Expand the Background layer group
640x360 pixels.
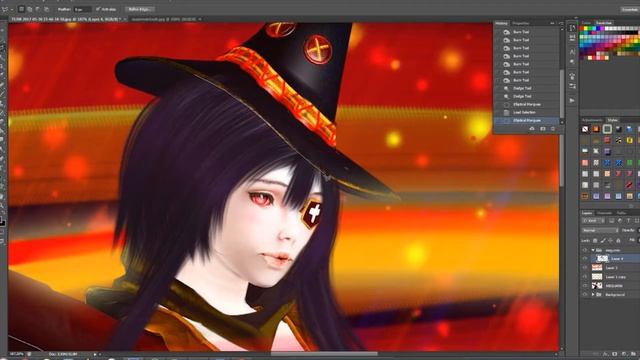tap(593, 294)
